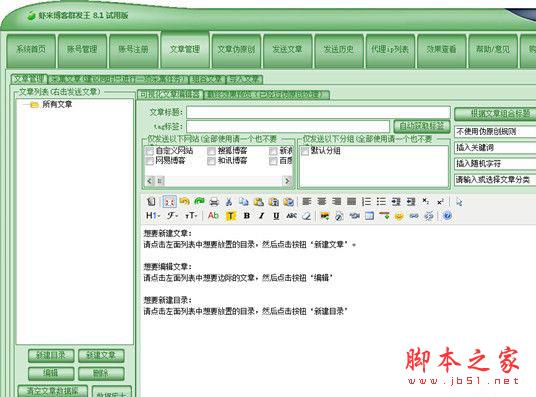Click the orange undo arrow icon
Image resolution: width=536 pixels, height=397 pixels.
pyautogui.click(x=185, y=201)
